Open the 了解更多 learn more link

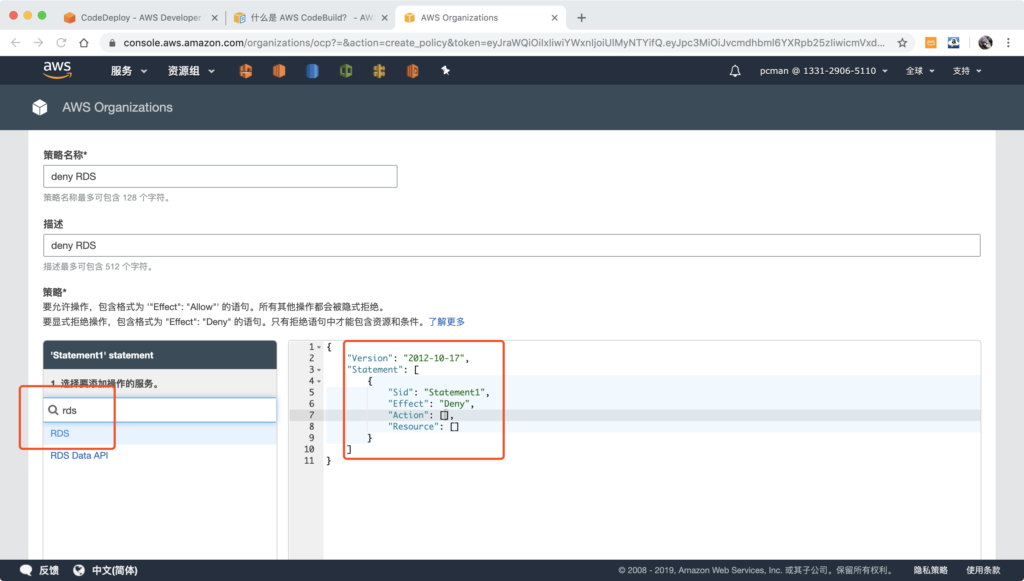point(447,322)
